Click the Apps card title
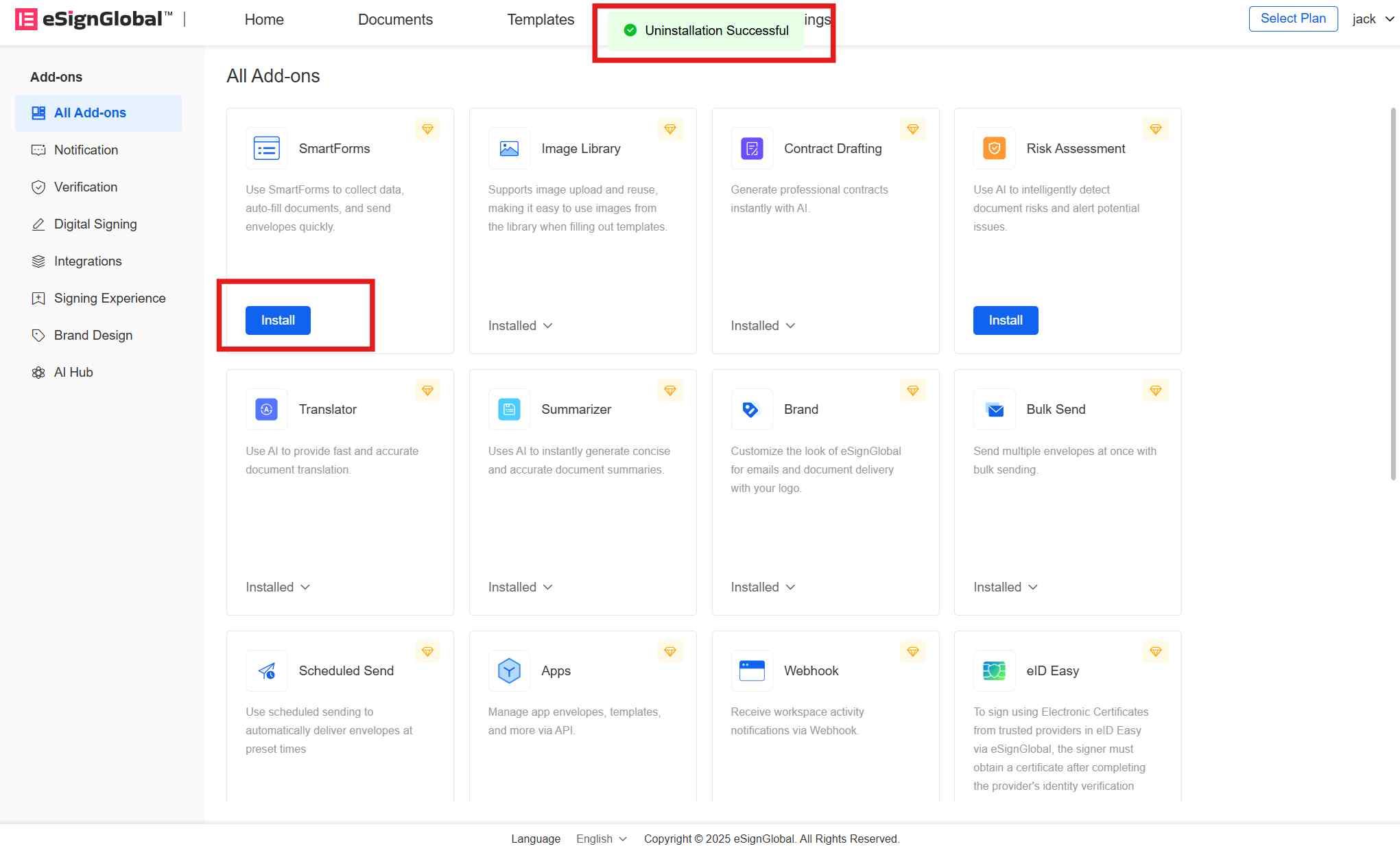Screen dimensions: 1400x853 (x=556, y=670)
